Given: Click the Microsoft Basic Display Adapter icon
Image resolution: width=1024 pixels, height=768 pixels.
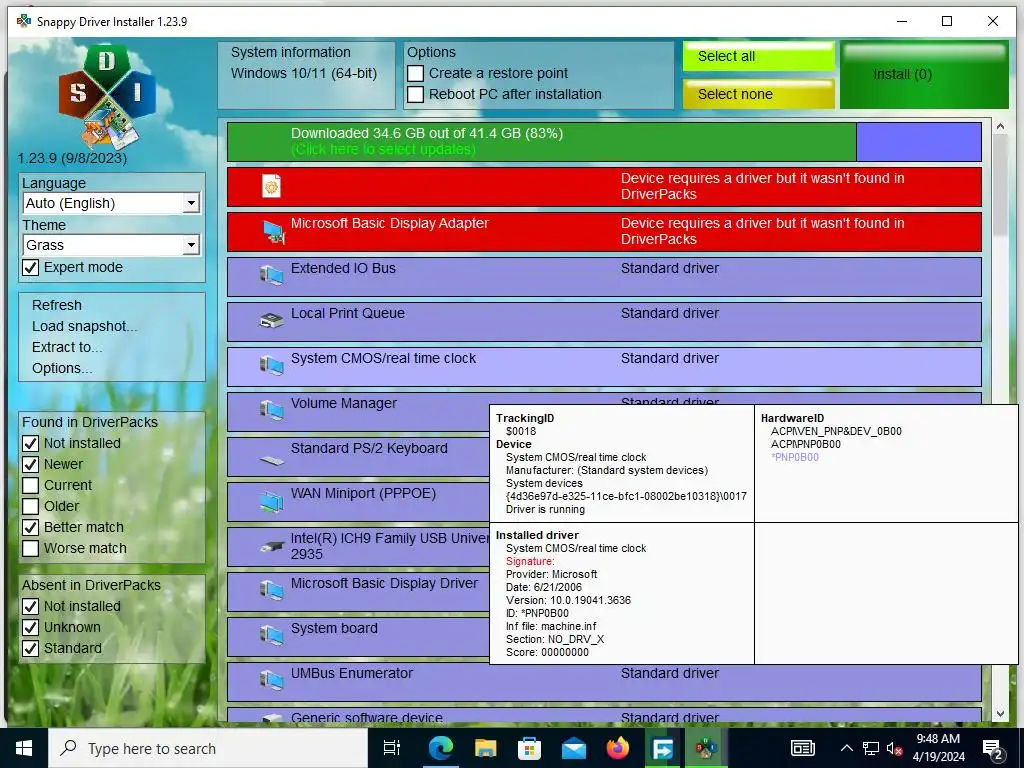Looking at the screenshot, I should coord(272,232).
